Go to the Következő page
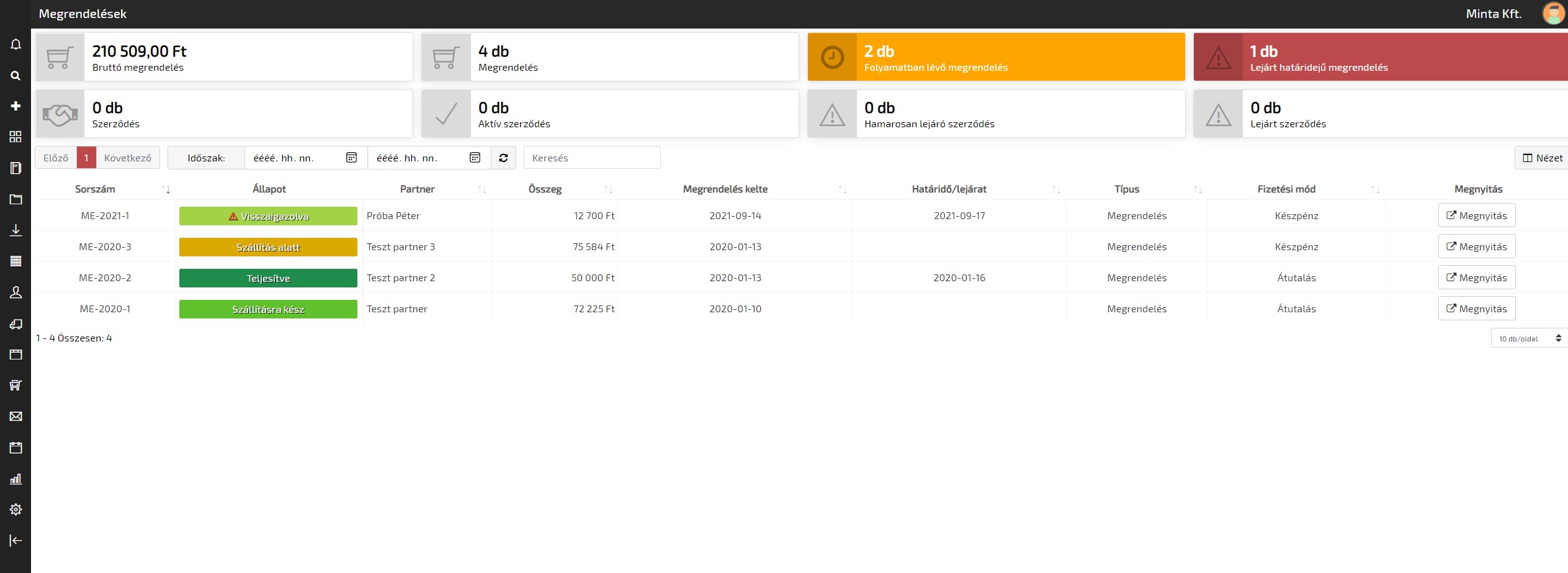This screenshot has width=1568, height=573. [x=128, y=158]
